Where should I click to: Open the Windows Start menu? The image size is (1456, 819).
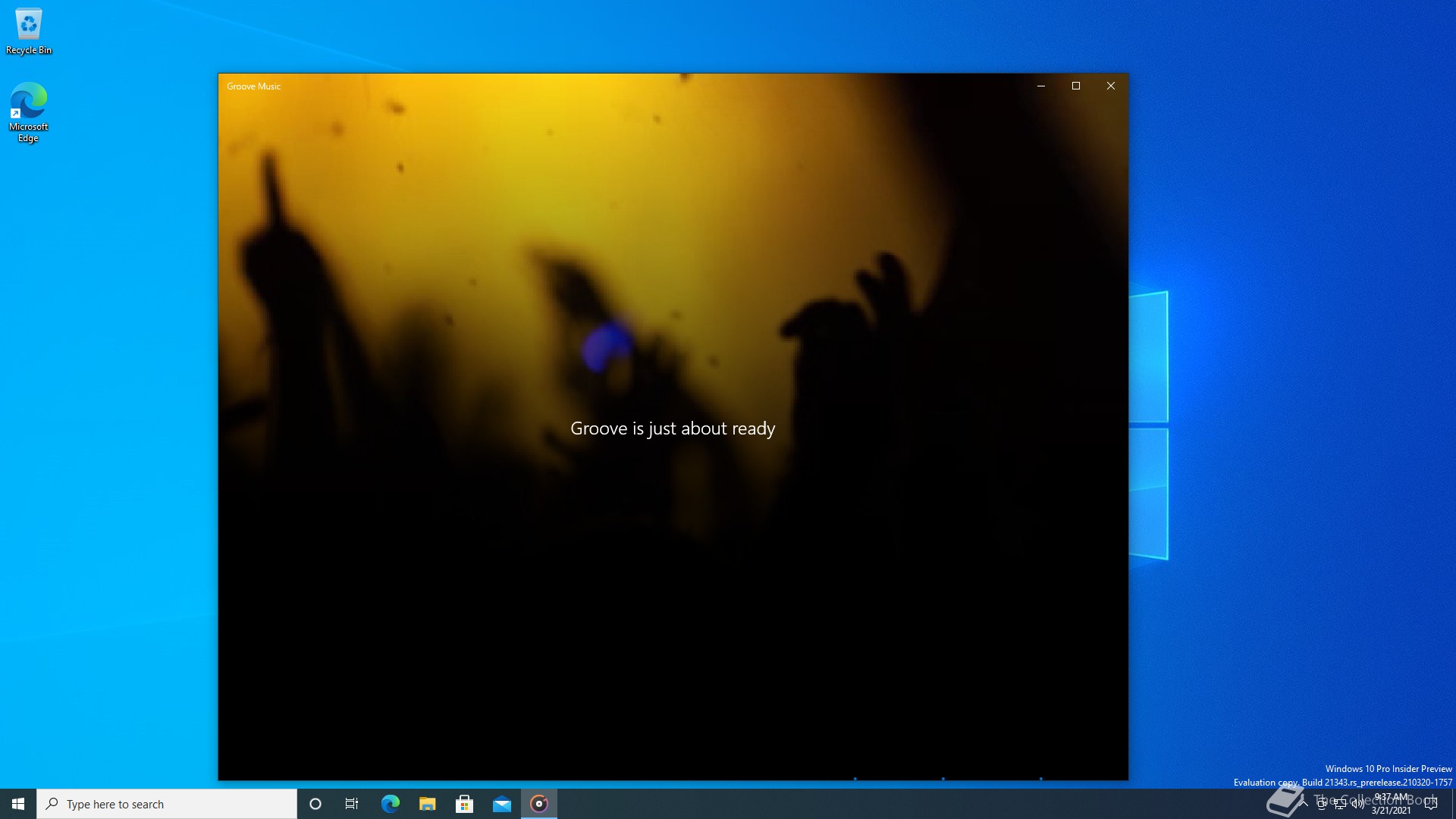click(18, 804)
